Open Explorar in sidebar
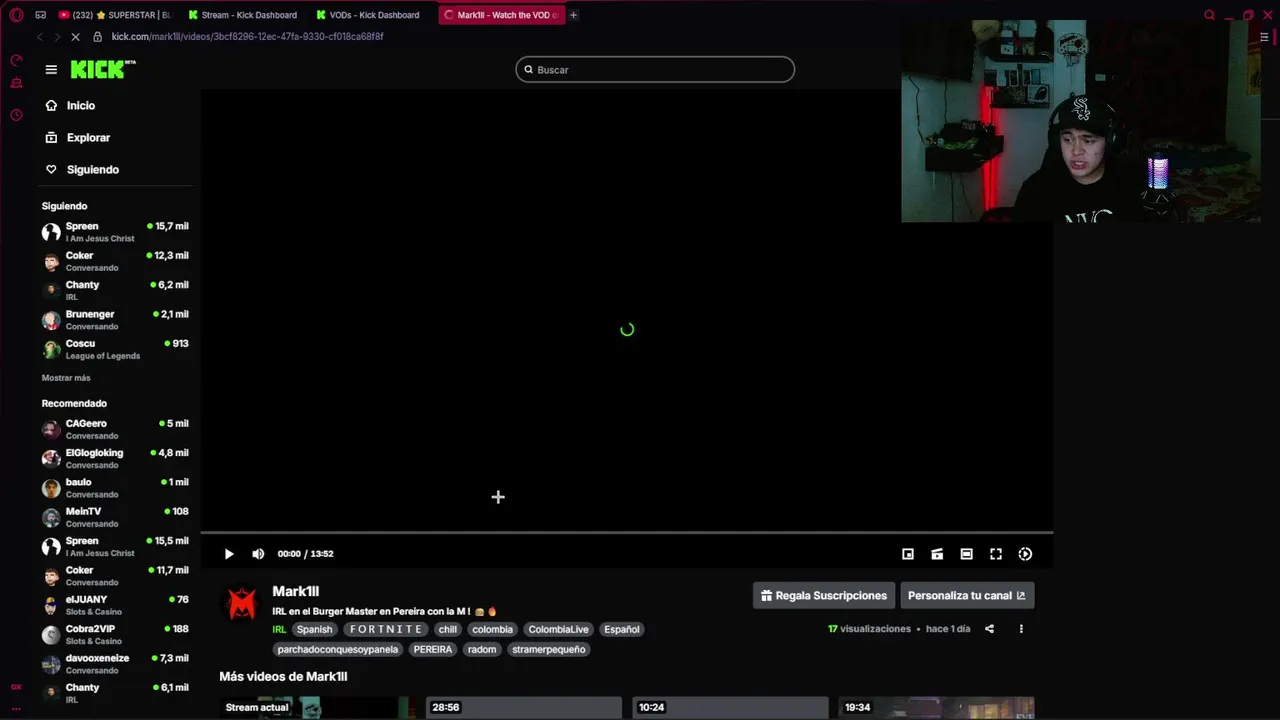 [x=88, y=137]
